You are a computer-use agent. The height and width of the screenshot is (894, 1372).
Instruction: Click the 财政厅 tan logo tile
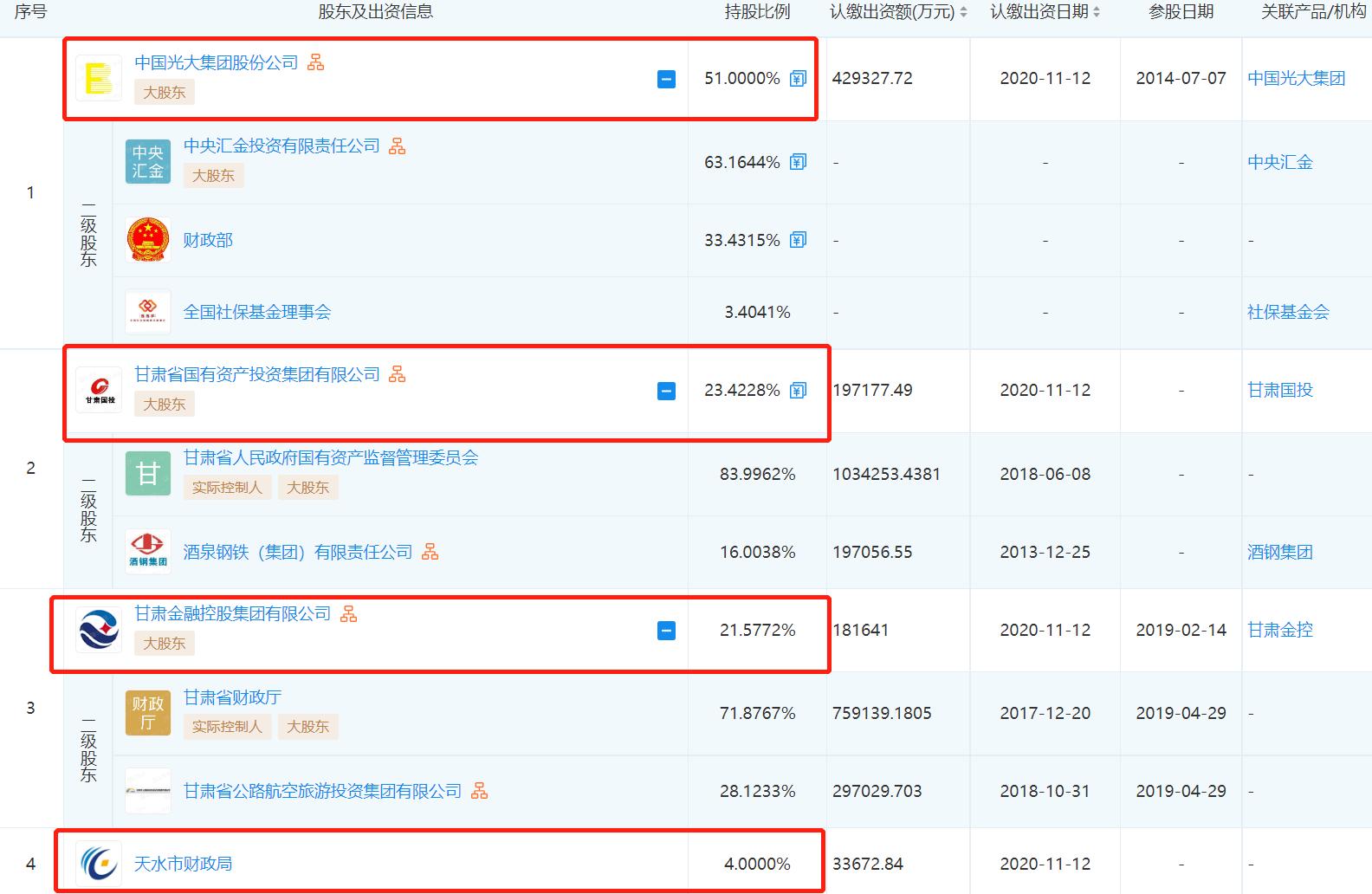tap(147, 713)
